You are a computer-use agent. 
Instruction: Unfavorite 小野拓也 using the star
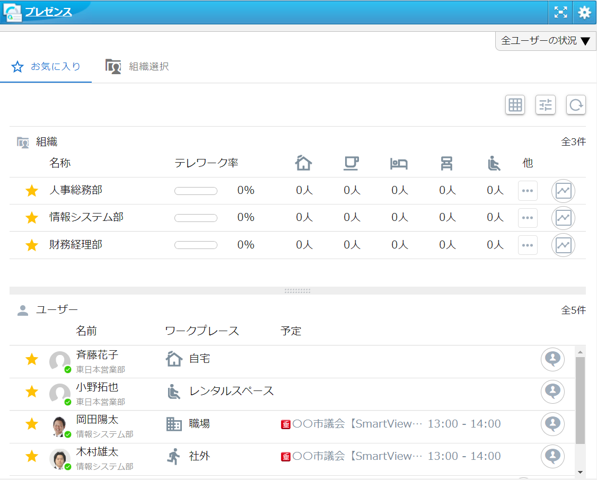[x=32, y=391]
